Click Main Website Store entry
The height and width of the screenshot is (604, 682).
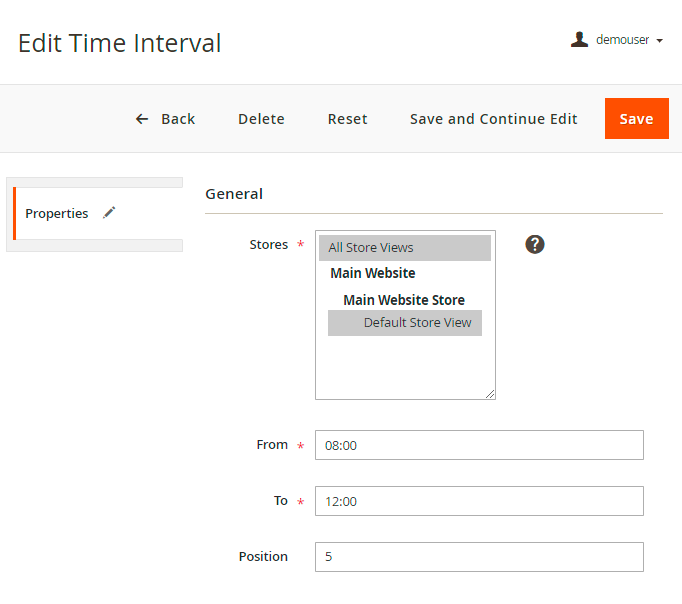point(403,300)
